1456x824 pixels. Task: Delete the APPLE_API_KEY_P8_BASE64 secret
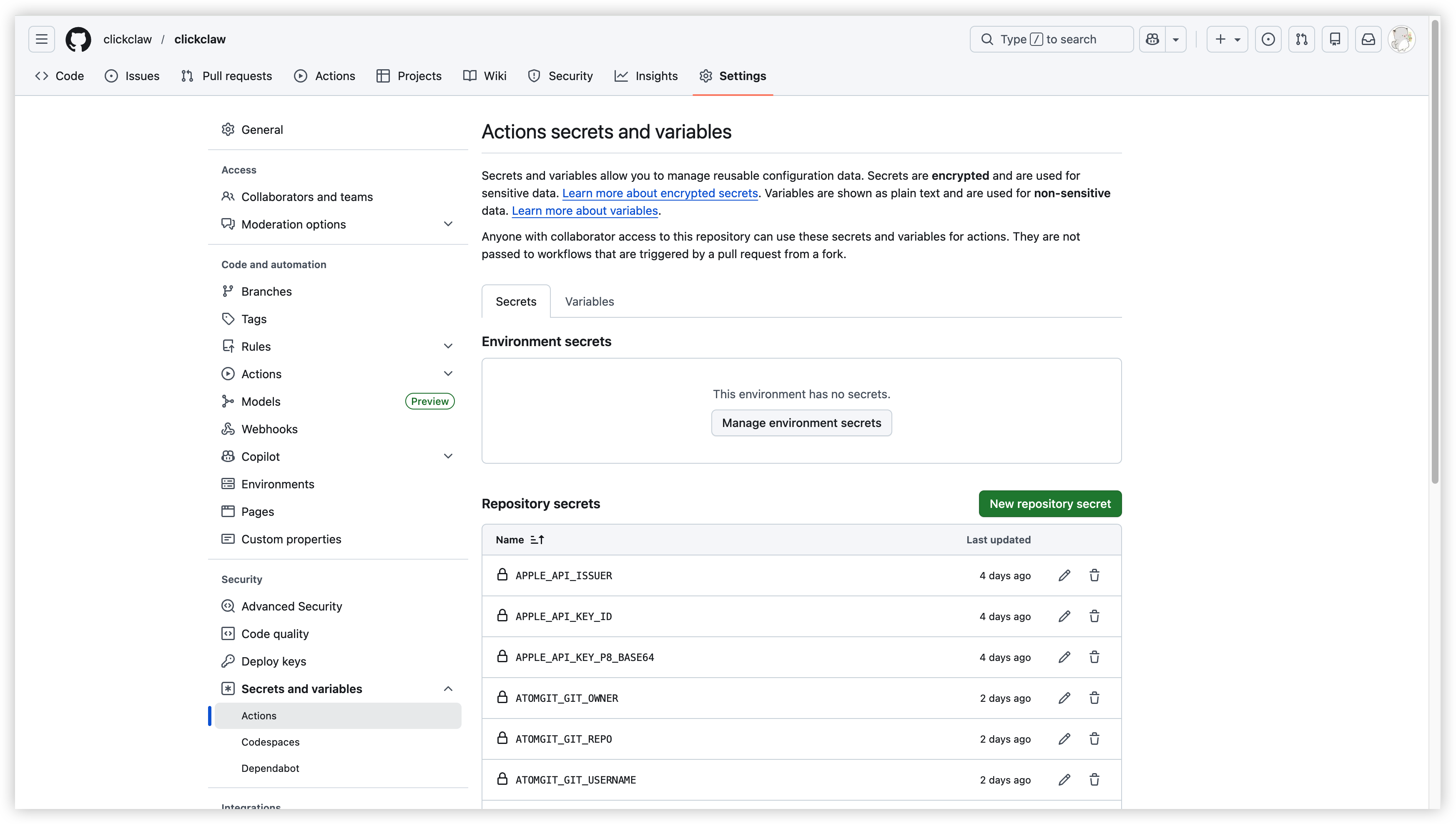click(1095, 657)
